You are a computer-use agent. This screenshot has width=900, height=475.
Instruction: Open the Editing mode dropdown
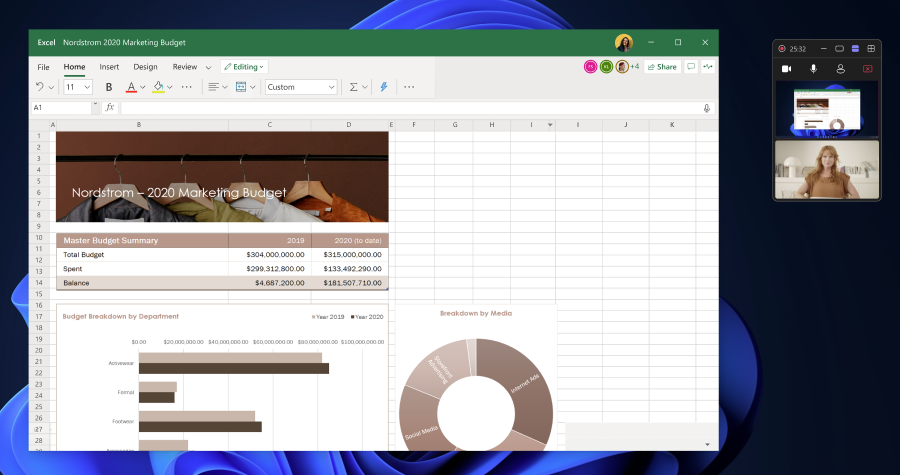point(244,67)
